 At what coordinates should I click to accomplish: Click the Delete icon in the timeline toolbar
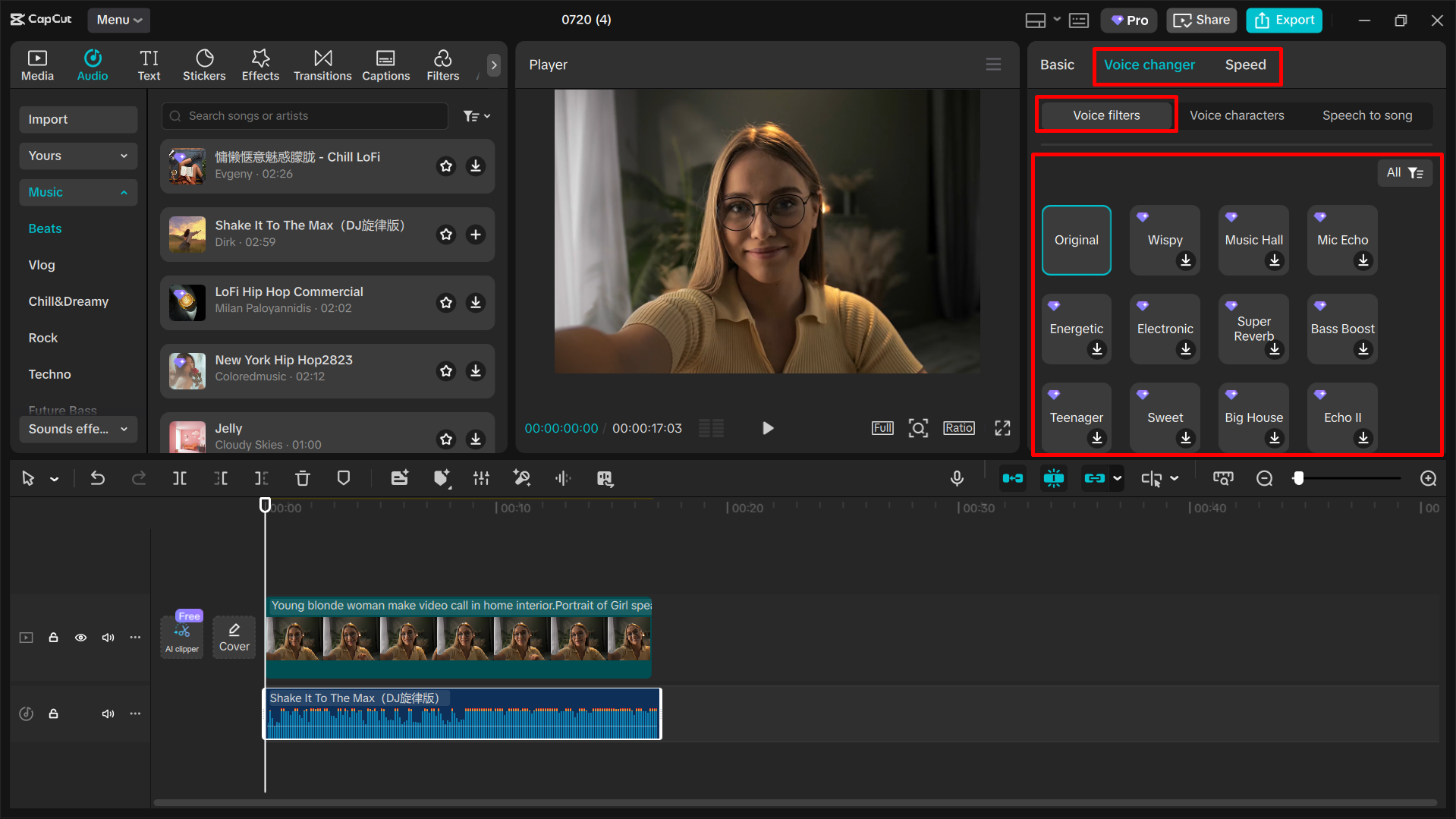pos(303,478)
